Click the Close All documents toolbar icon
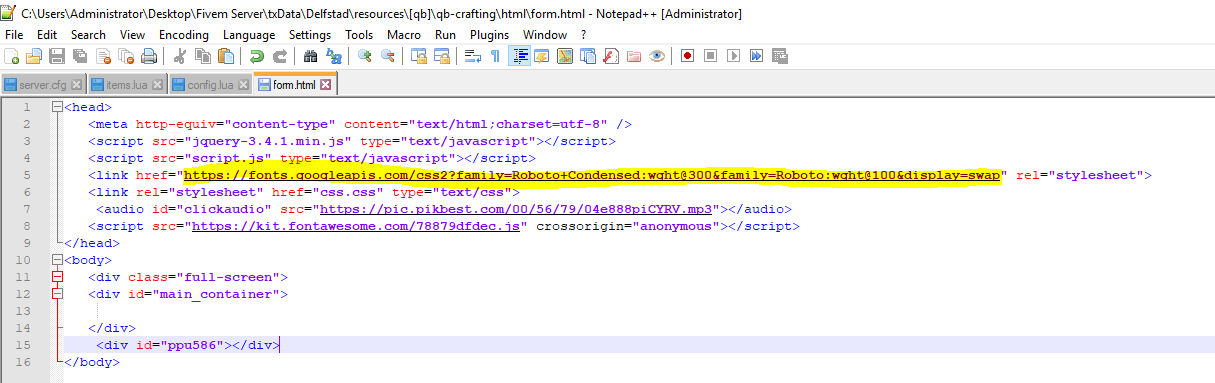 tap(126, 55)
